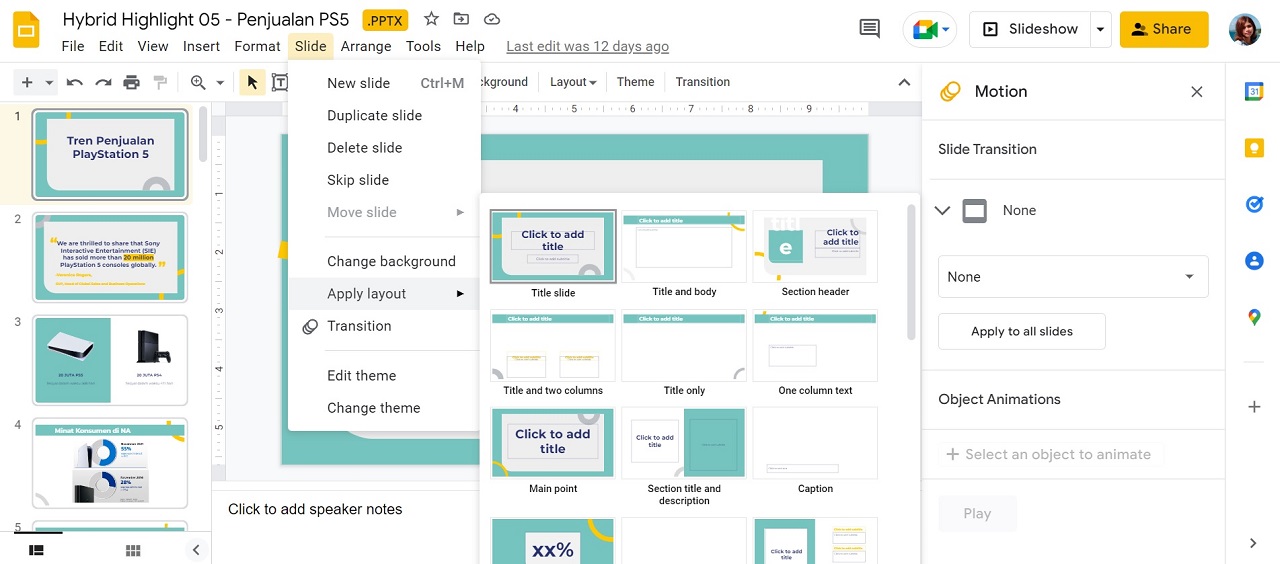Select Change theme menu entry
The width and height of the screenshot is (1280, 564).
pos(373,408)
